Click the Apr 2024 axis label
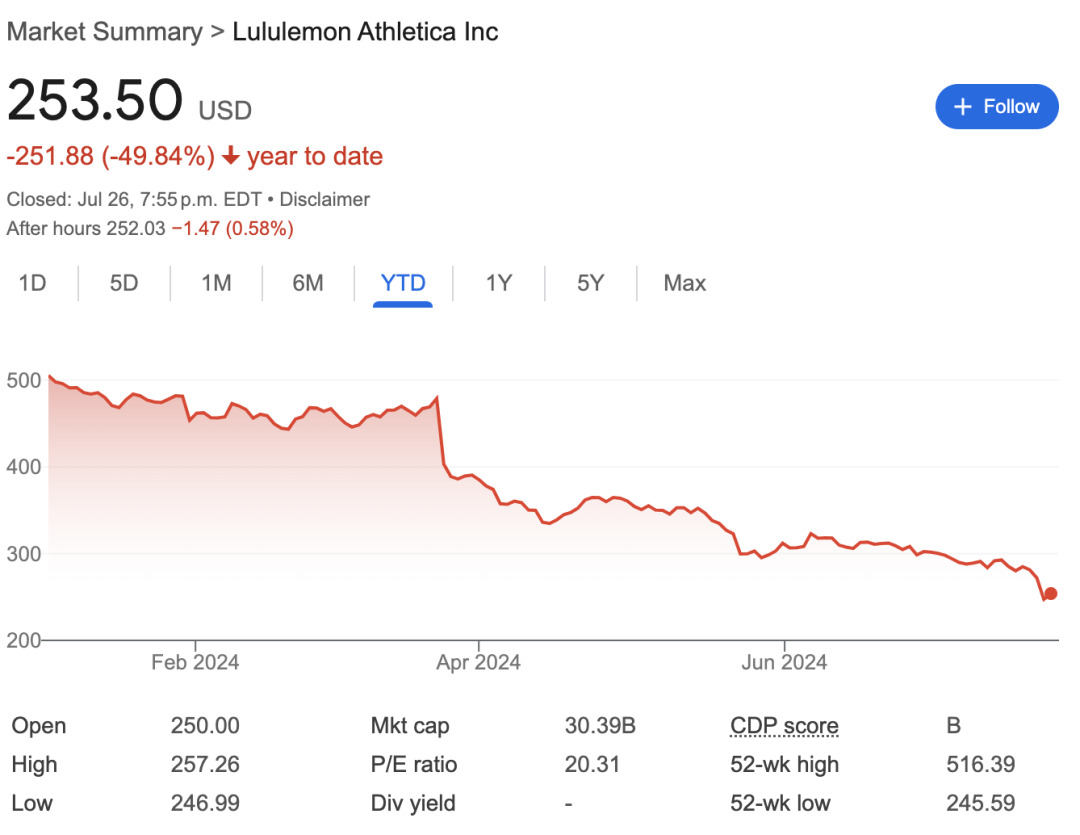 coord(479,662)
